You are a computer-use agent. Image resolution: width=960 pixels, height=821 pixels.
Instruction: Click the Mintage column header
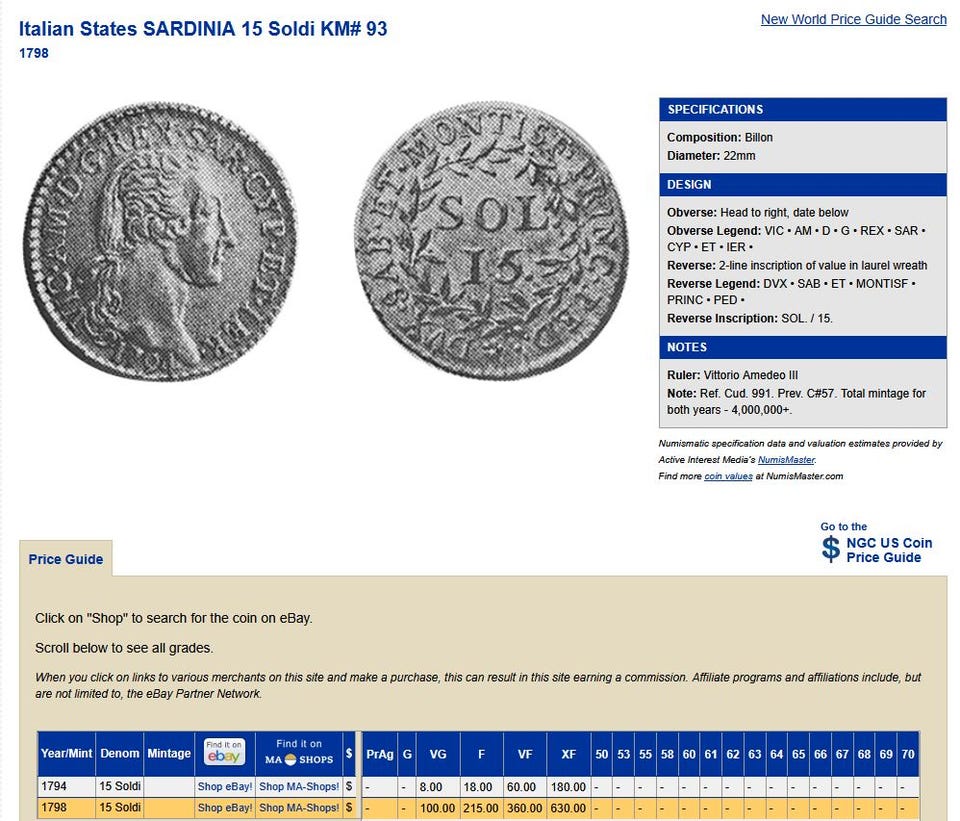(169, 754)
